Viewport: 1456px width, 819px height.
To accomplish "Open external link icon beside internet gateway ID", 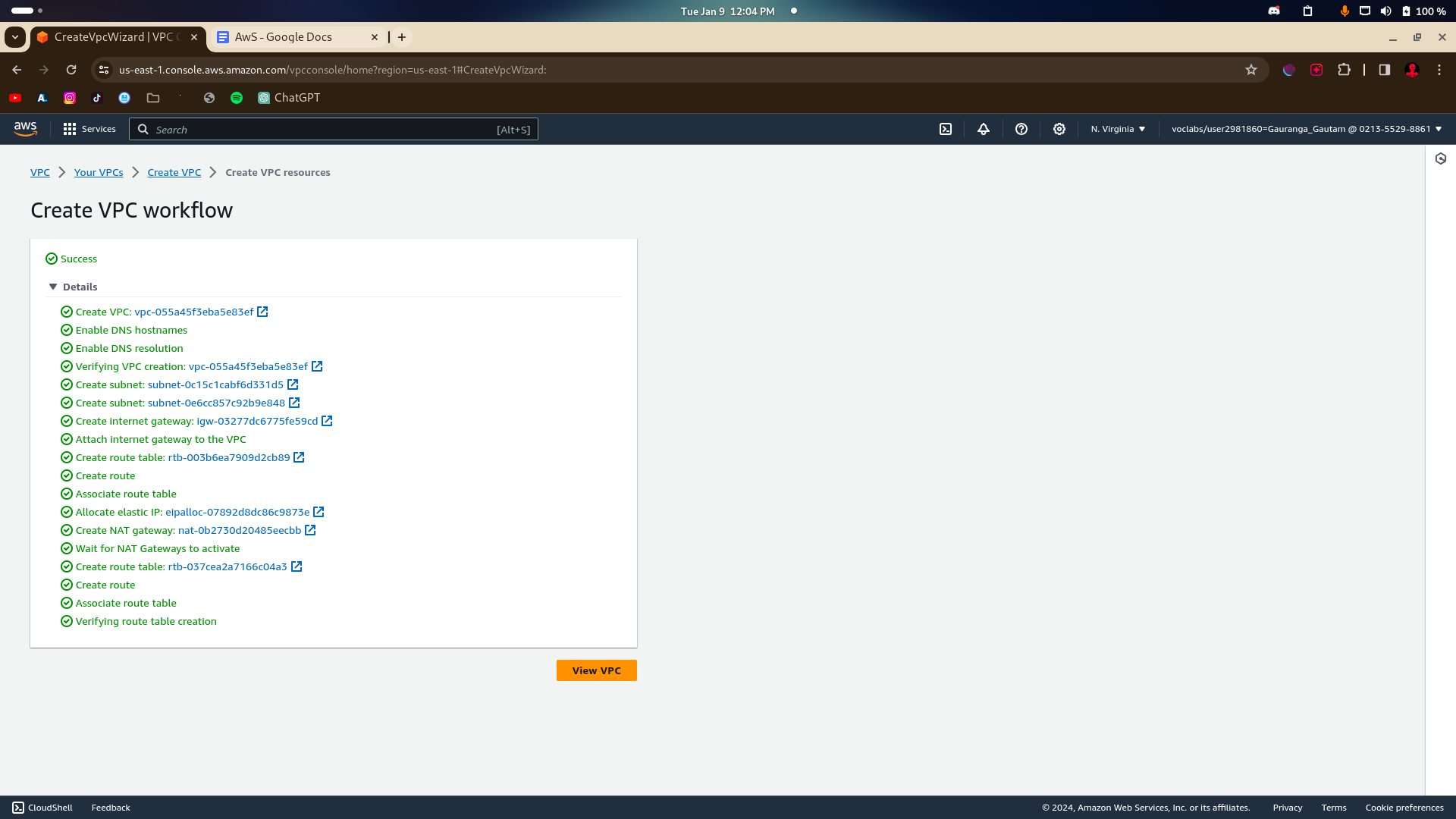I will [x=327, y=421].
